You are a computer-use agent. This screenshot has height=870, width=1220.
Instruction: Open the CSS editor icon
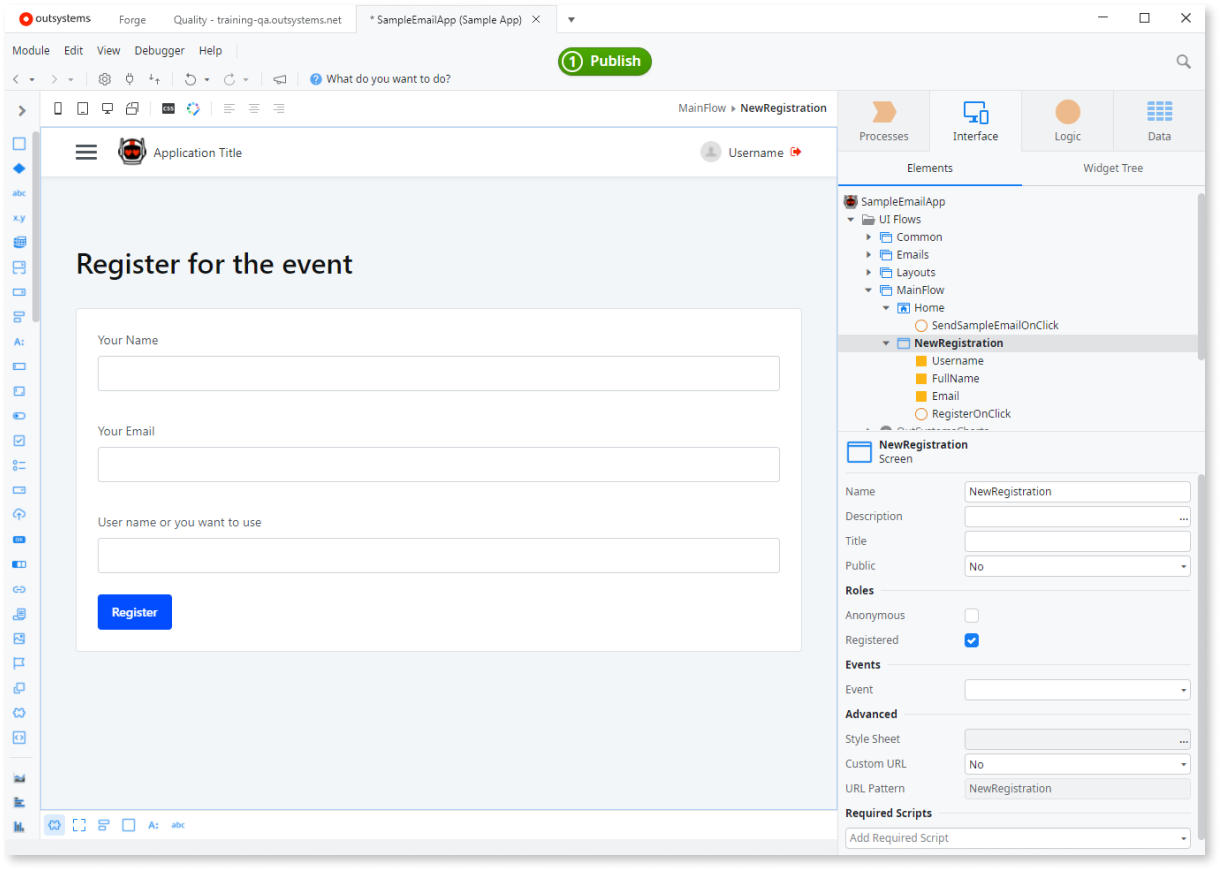[x=168, y=107]
